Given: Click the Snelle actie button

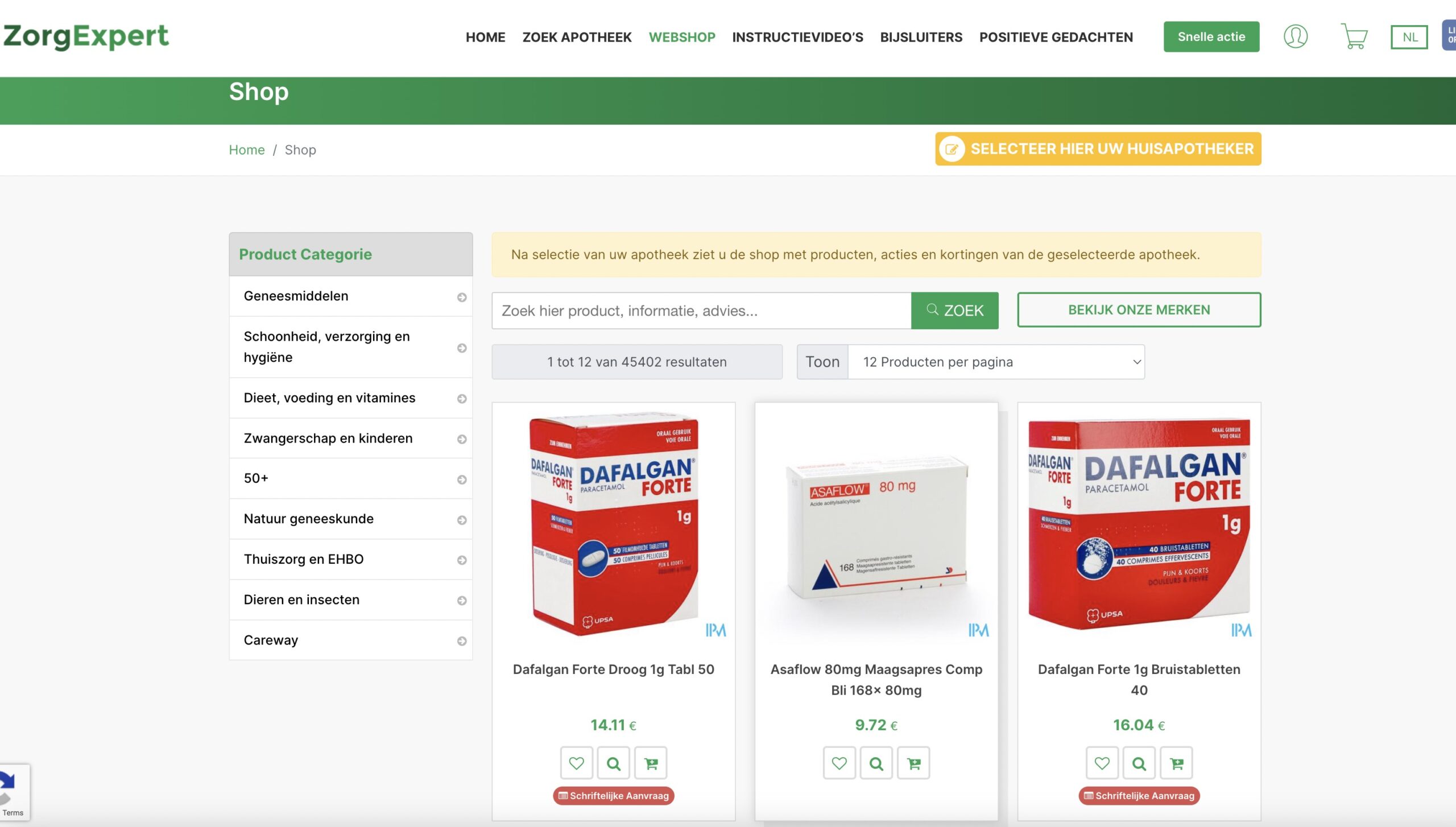Looking at the screenshot, I should pyautogui.click(x=1211, y=37).
